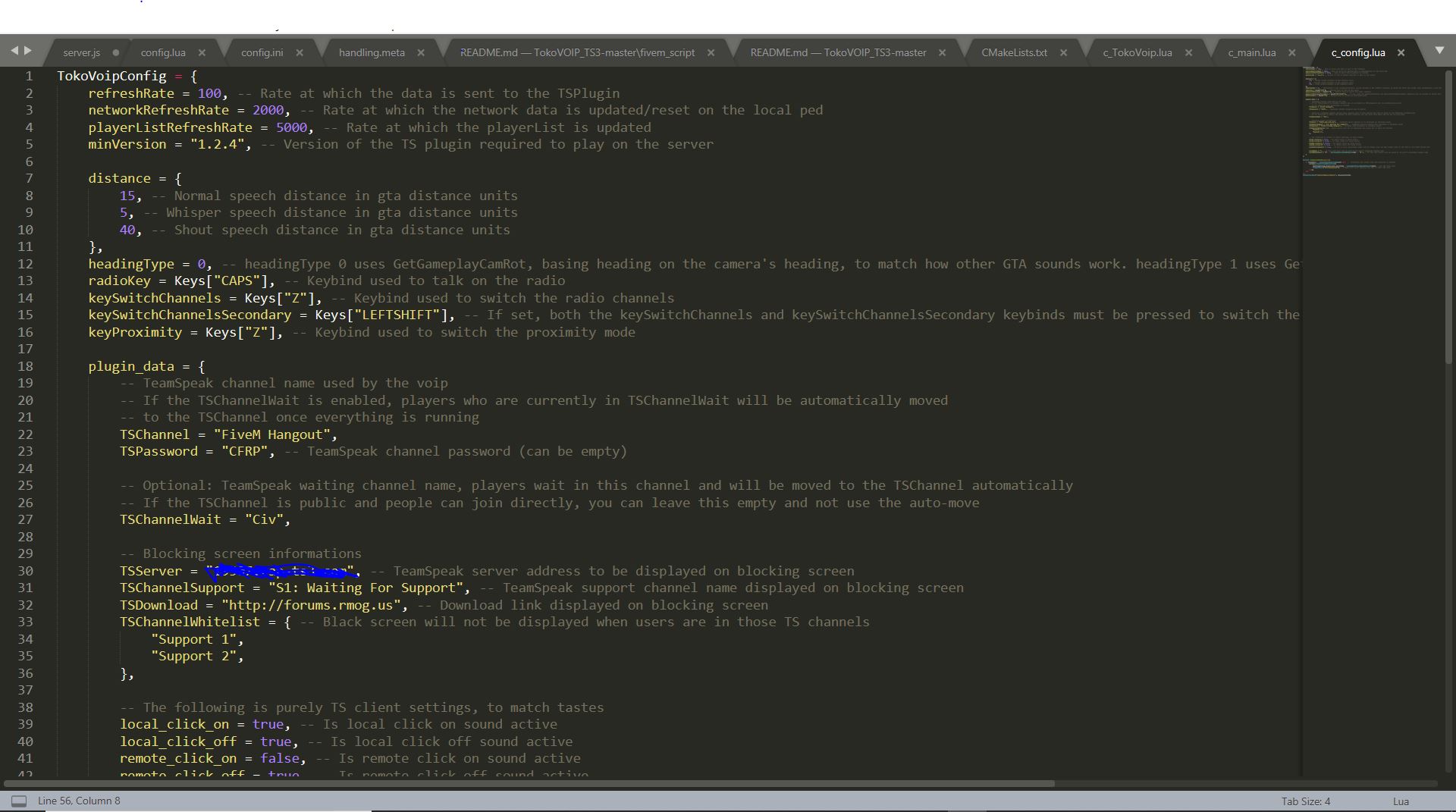Click Line 56, Column 8 indicator
Viewport: 1456px width, 812px height.
pyautogui.click(x=79, y=800)
